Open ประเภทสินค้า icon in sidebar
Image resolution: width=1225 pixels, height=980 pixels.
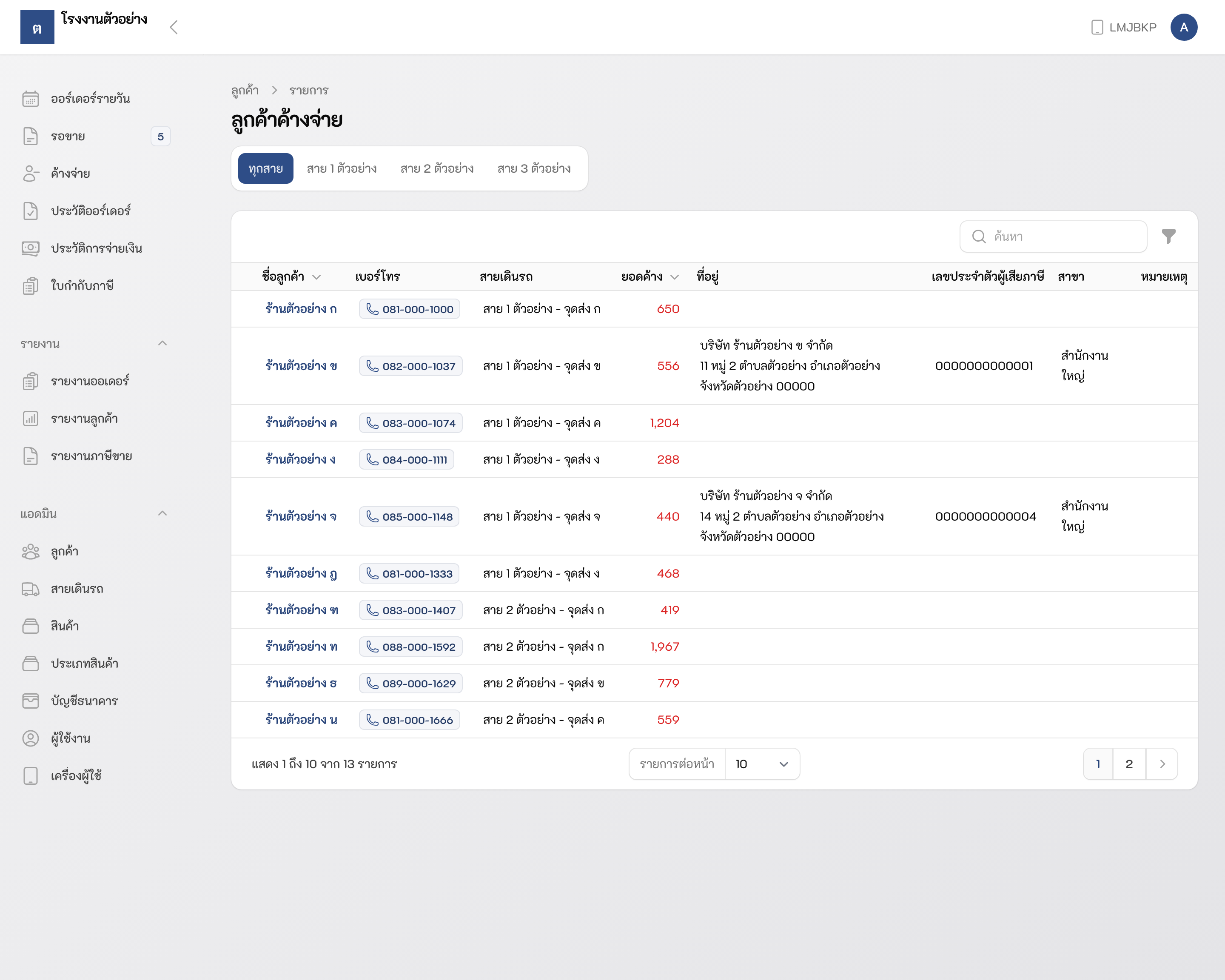click(x=31, y=664)
